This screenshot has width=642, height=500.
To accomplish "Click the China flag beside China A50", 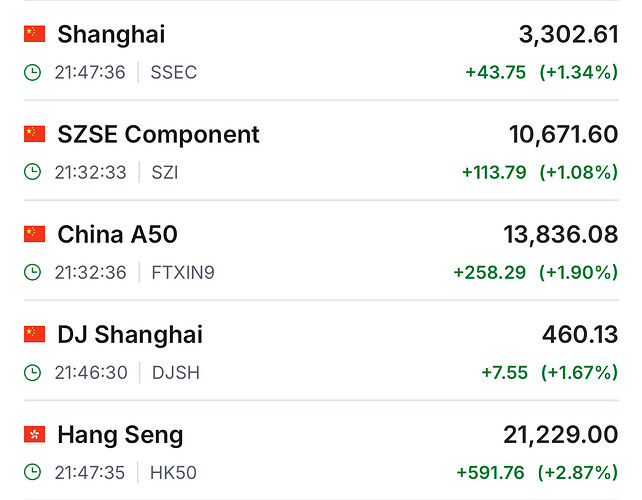I will 35,234.
